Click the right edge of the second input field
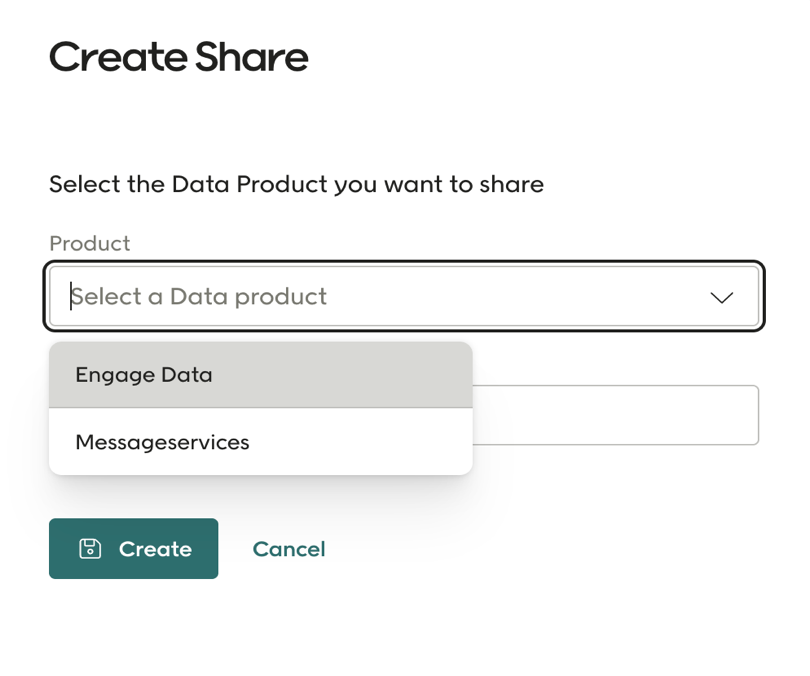This screenshot has height=676, width=810. coord(745,415)
